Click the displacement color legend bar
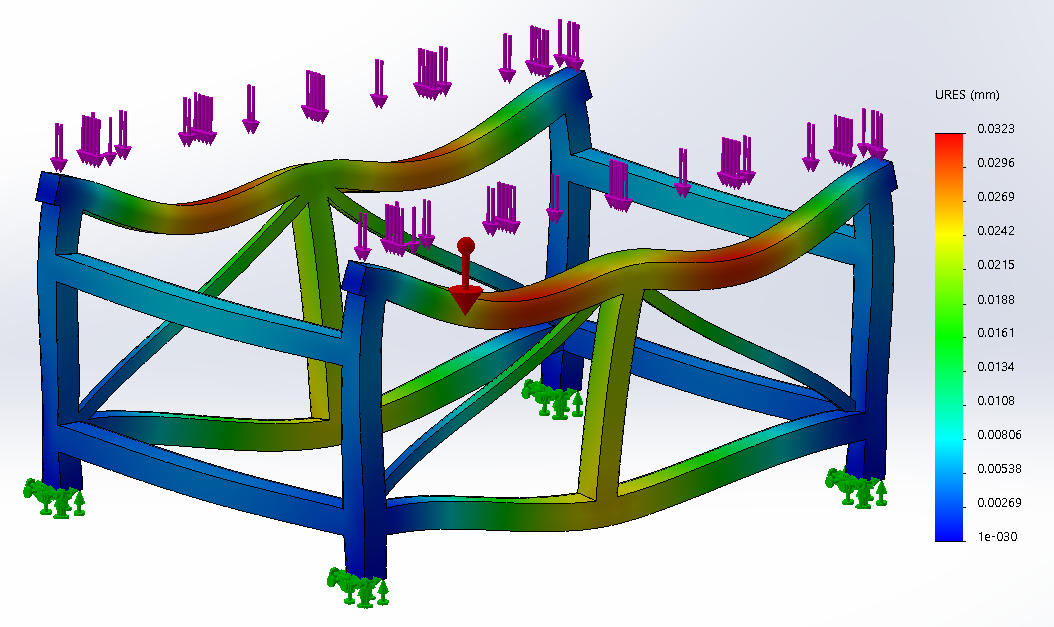The height and width of the screenshot is (627, 1054). coord(949,337)
